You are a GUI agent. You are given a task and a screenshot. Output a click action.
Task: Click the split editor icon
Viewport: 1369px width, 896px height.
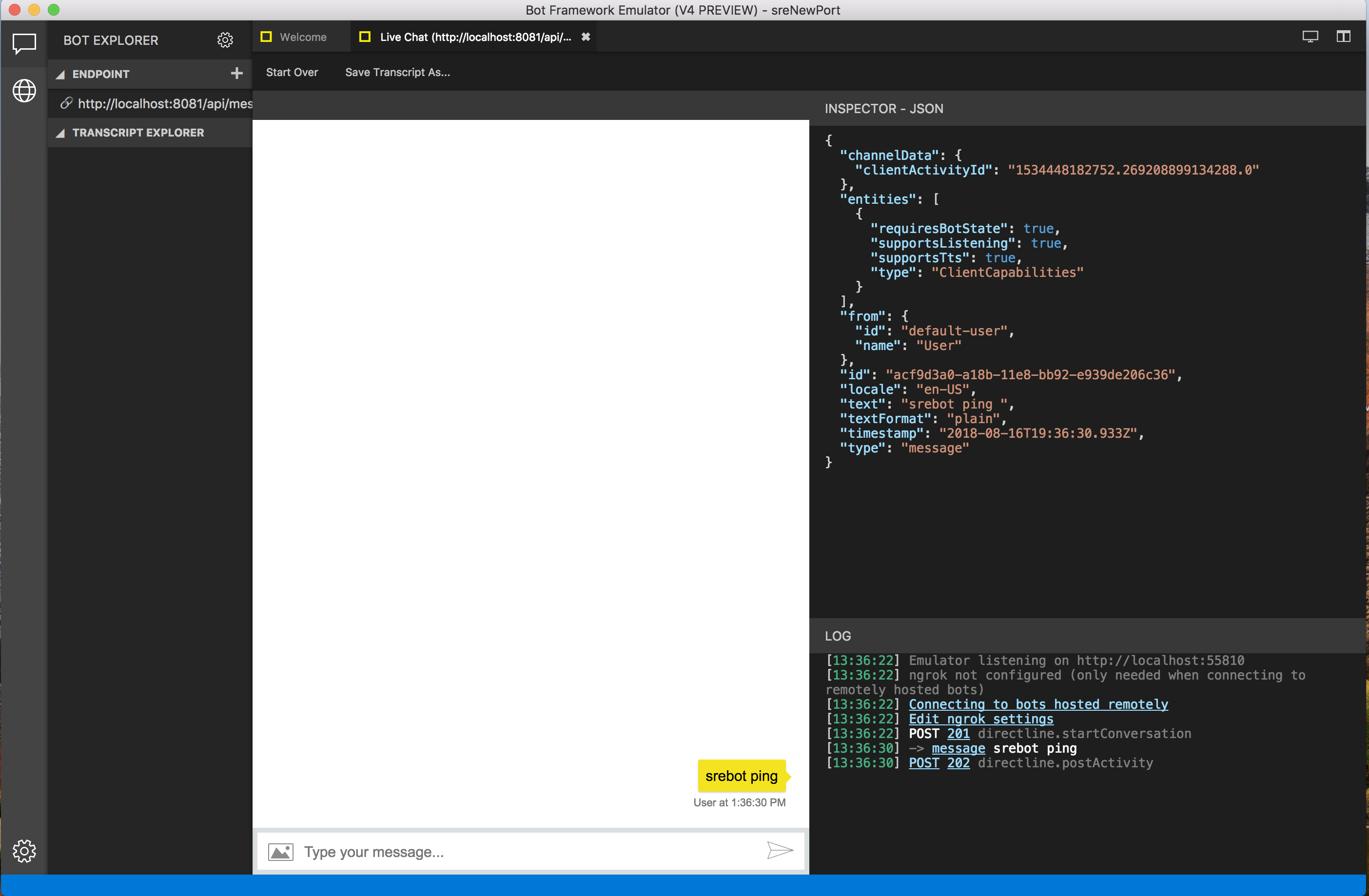1343,37
